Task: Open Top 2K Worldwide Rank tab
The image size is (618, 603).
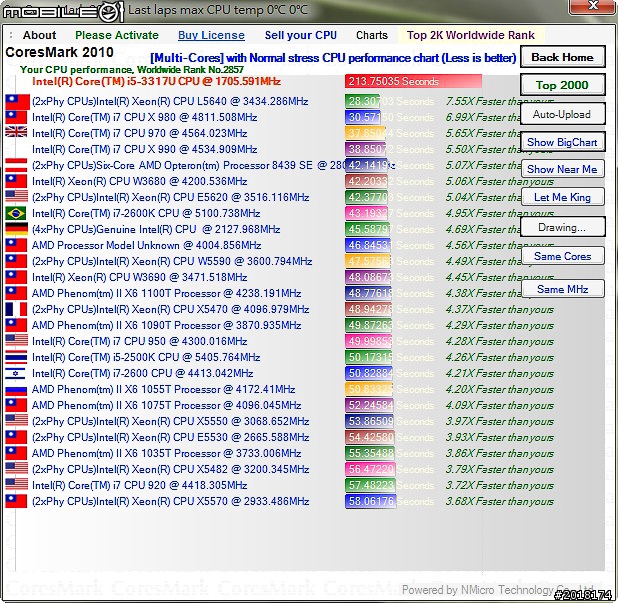Action: [x=471, y=35]
